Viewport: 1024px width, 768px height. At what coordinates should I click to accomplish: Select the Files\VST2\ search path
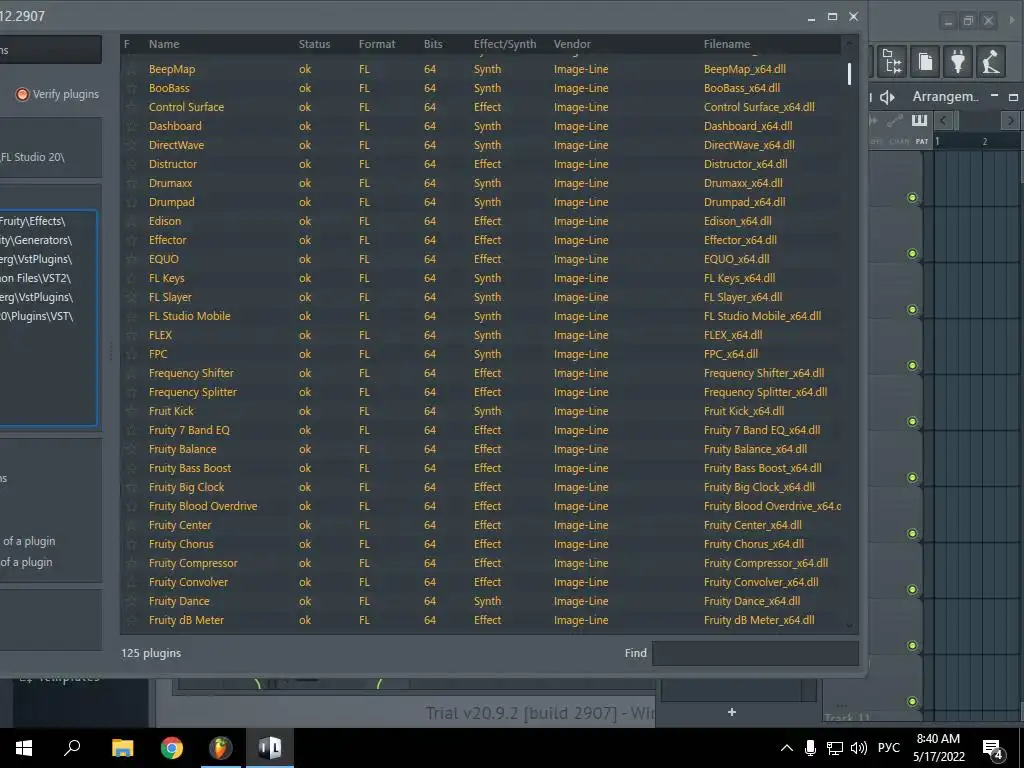[35, 278]
